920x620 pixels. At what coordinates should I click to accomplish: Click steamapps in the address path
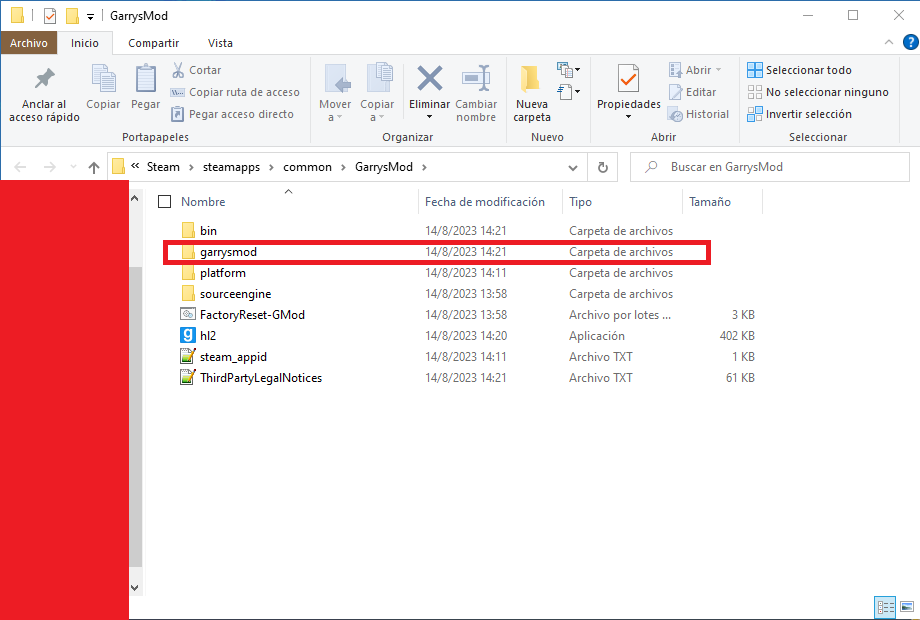pos(231,167)
